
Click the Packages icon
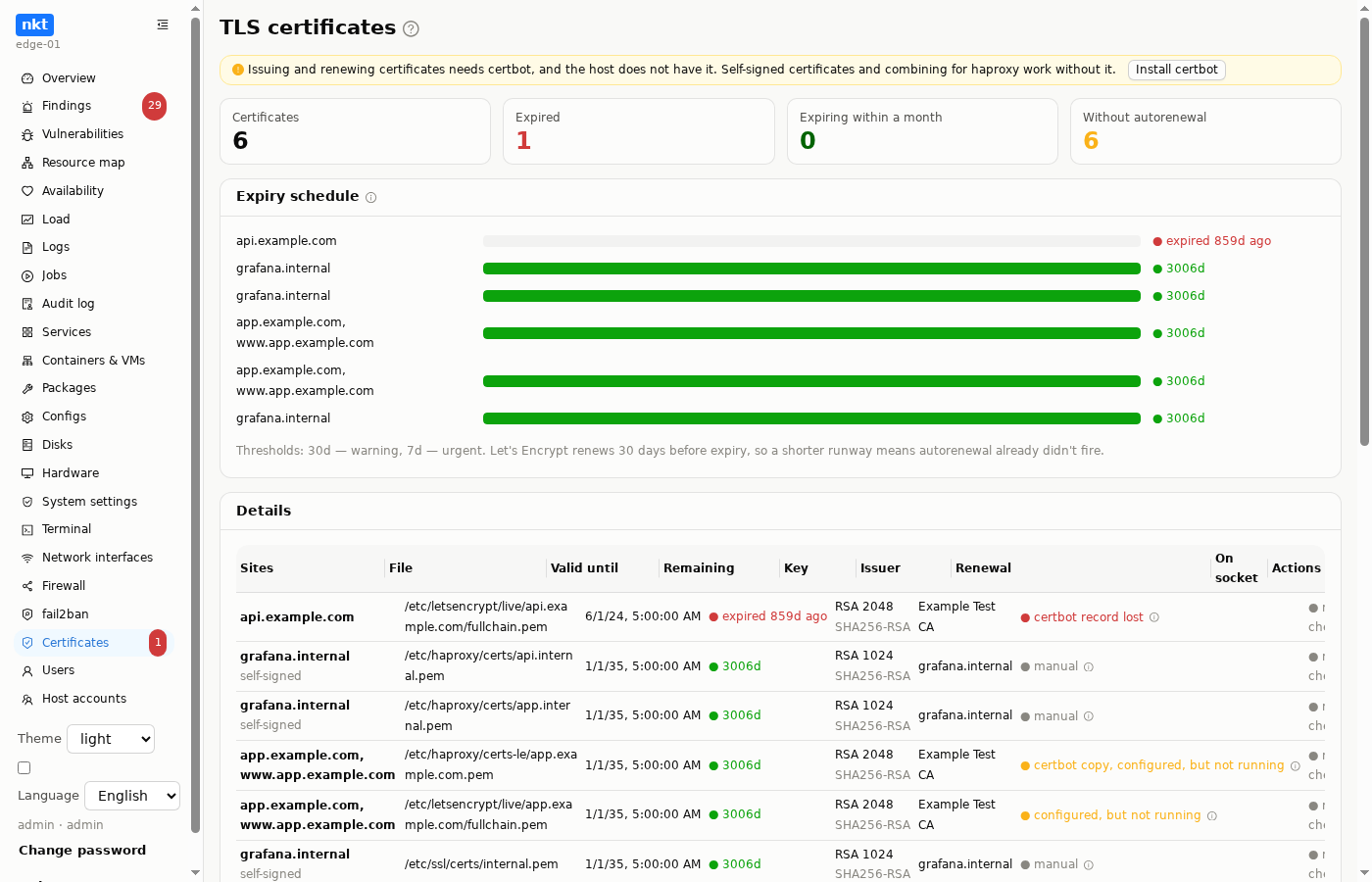(27, 388)
